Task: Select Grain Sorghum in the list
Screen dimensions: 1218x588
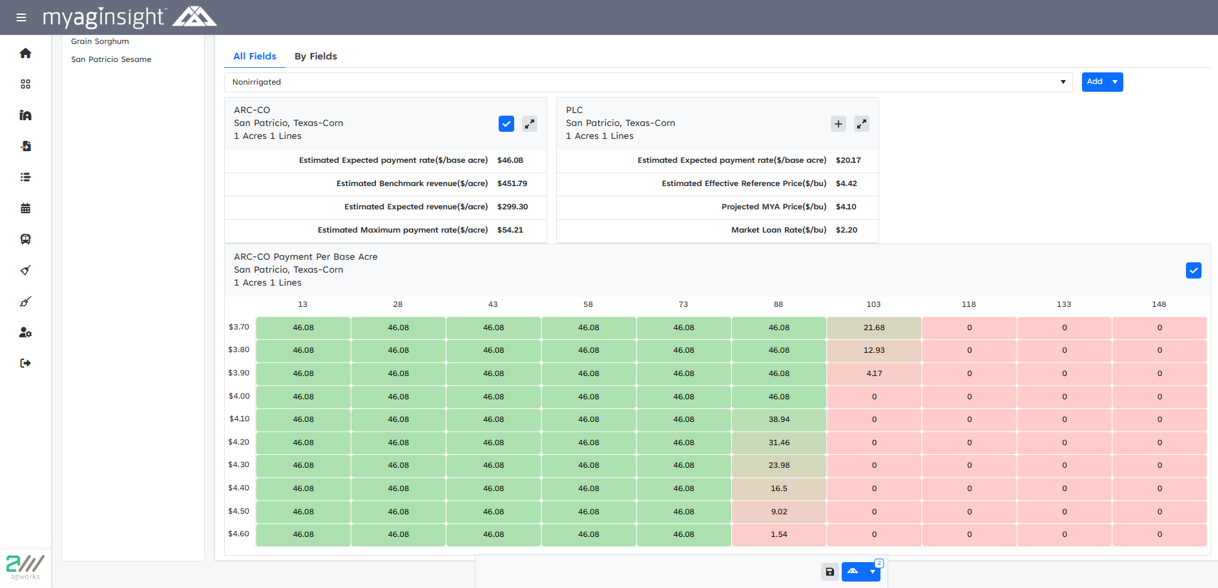Action: coord(100,41)
